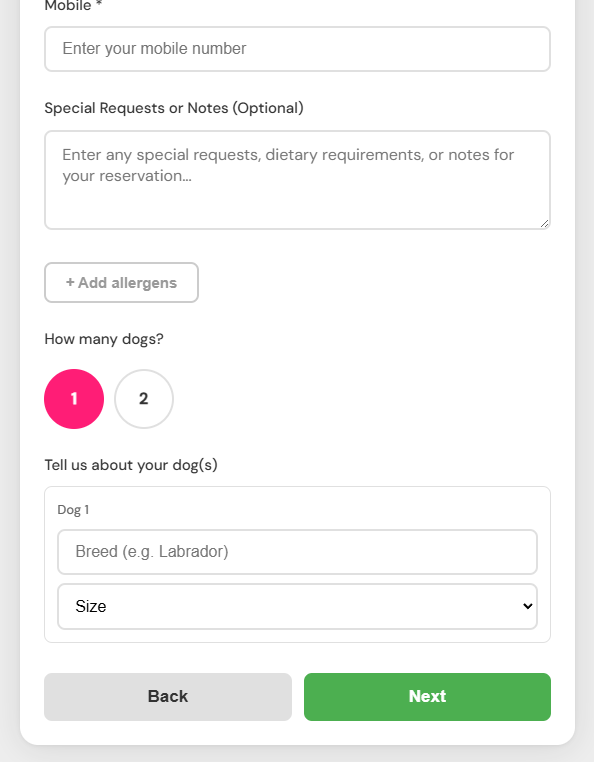Click the Mobile field label
Image resolution: width=594 pixels, height=762 pixels.
click(x=68, y=6)
